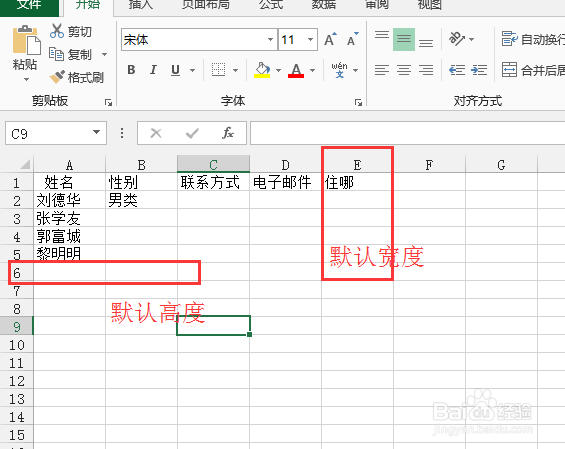The image size is (565, 449).
Task: Decrease indent icon
Action: pos(457,70)
